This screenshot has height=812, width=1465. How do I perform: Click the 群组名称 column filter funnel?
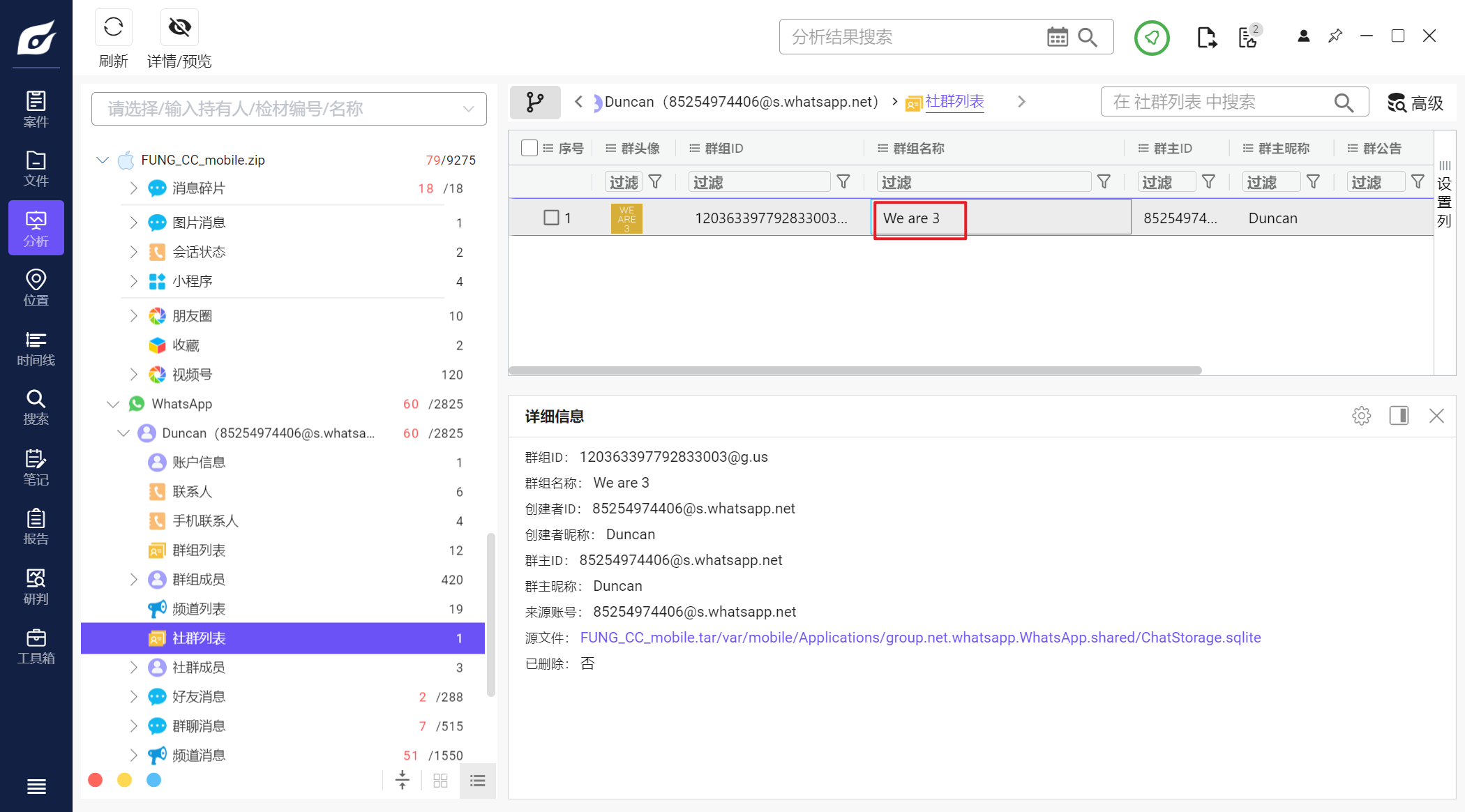[x=1104, y=182]
